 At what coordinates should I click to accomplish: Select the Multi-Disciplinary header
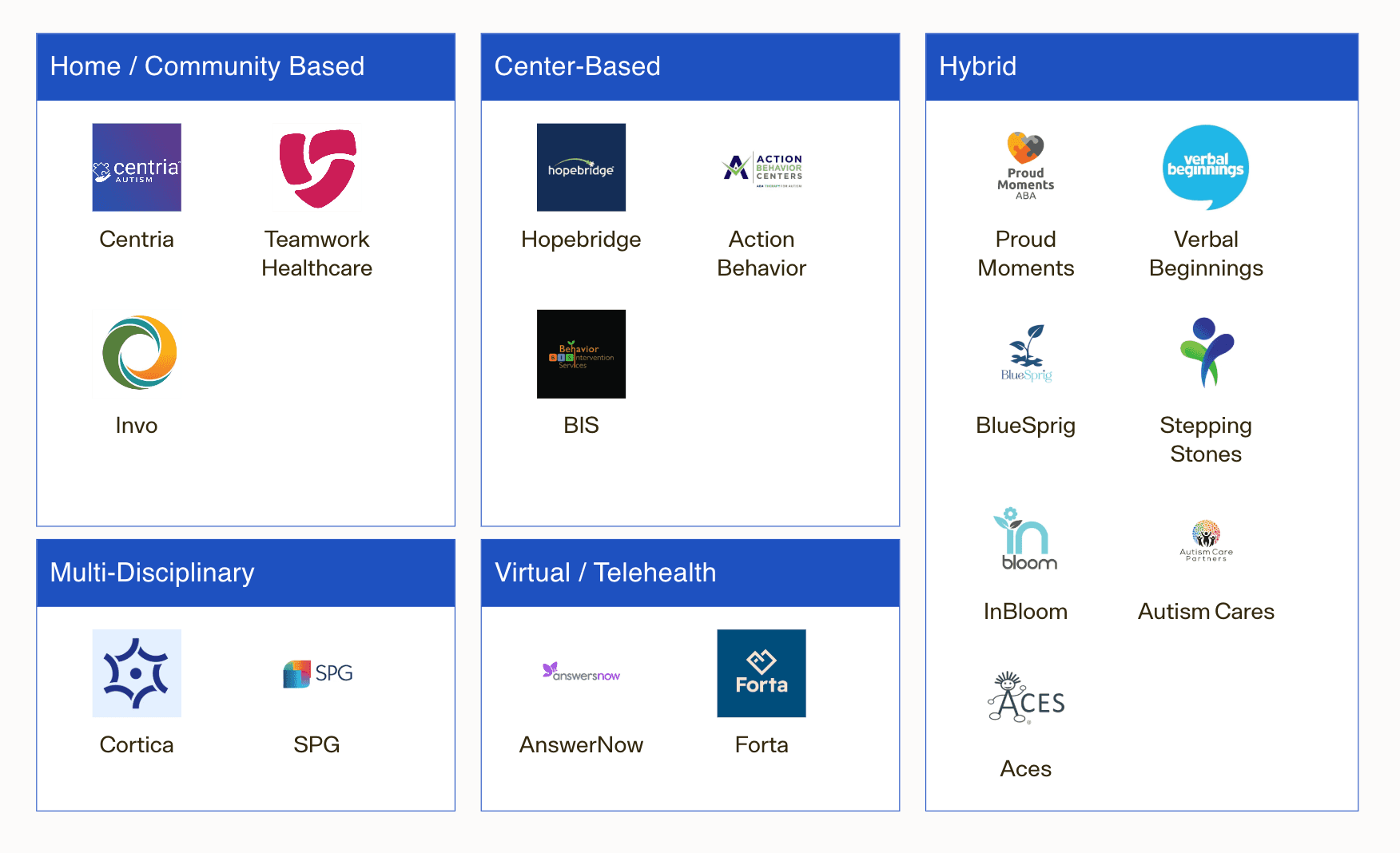[246, 573]
